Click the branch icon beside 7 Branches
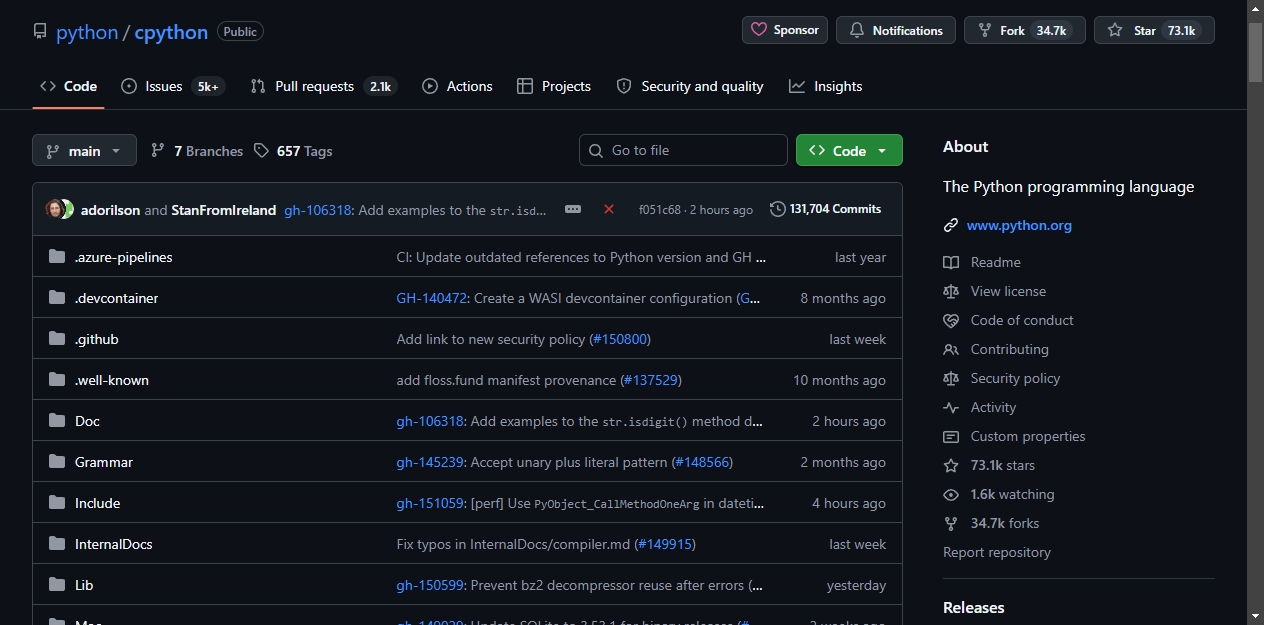This screenshot has width=1264, height=625. tap(158, 150)
